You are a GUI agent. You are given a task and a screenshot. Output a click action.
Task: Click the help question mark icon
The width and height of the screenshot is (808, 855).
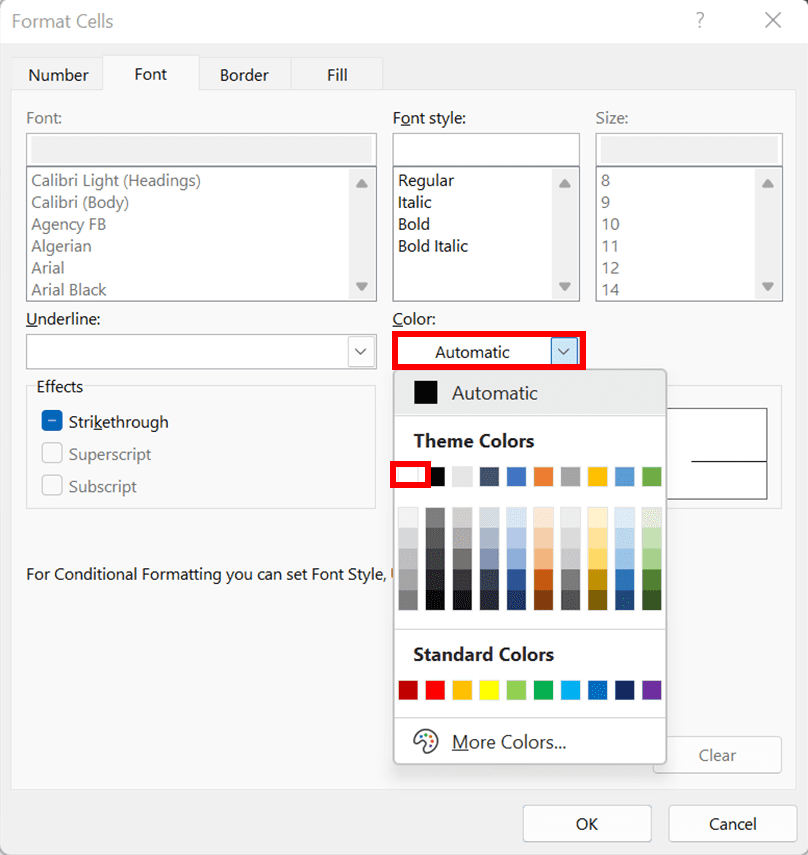pyautogui.click(x=700, y=21)
